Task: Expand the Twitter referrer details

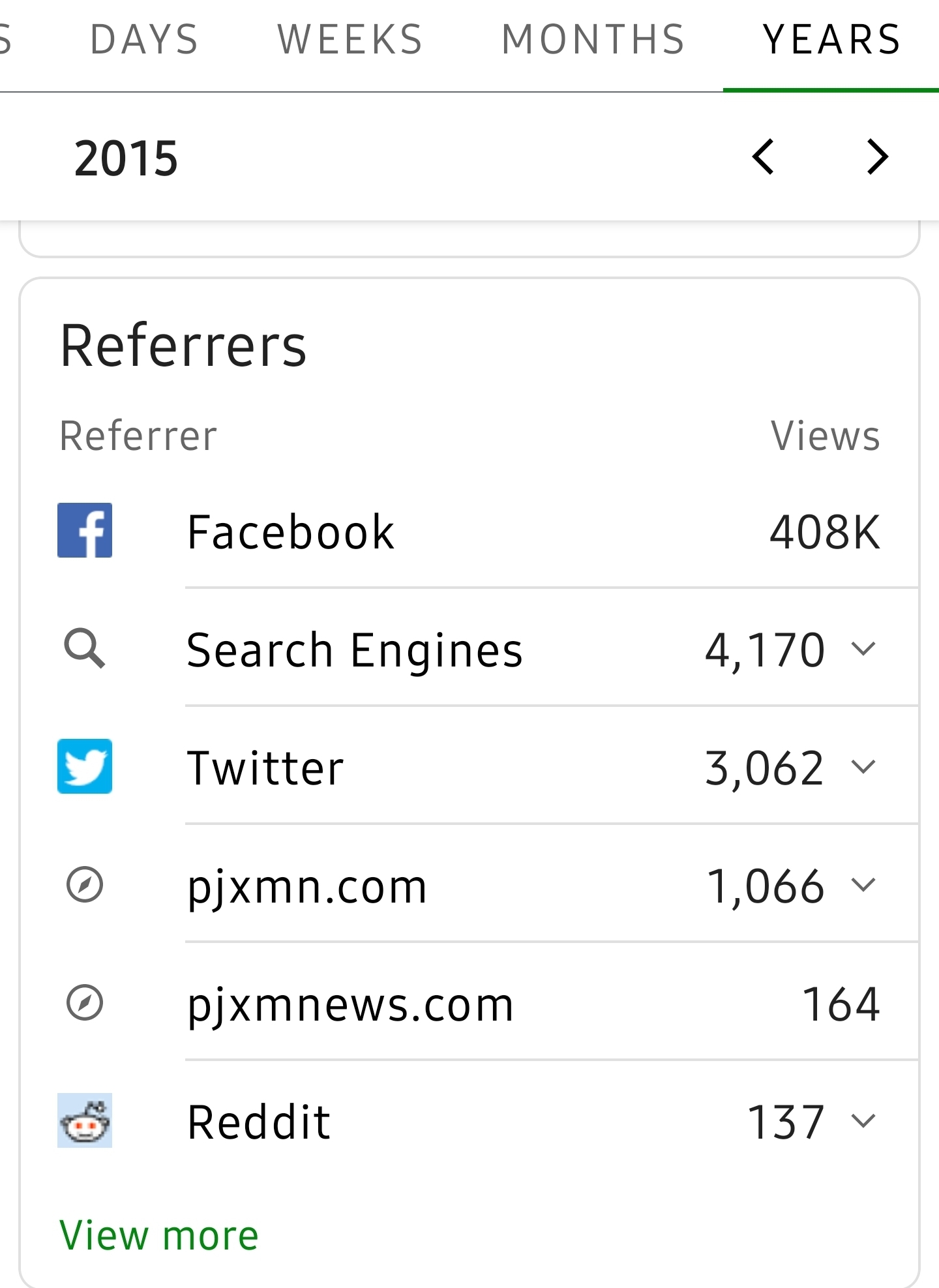Action: point(863,767)
